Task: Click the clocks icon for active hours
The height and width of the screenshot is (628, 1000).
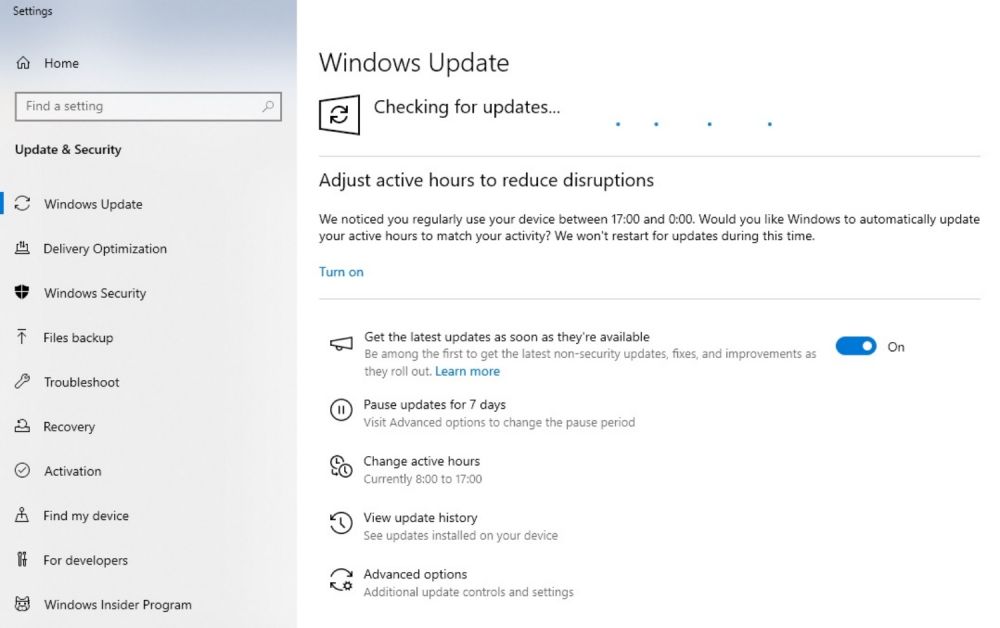Action: [341, 466]
